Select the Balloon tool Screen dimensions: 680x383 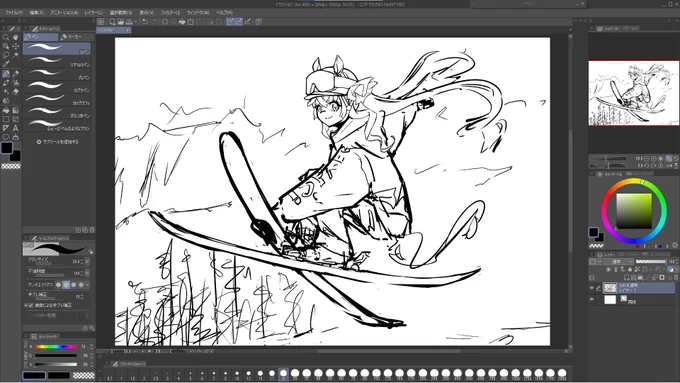(6, 137)
